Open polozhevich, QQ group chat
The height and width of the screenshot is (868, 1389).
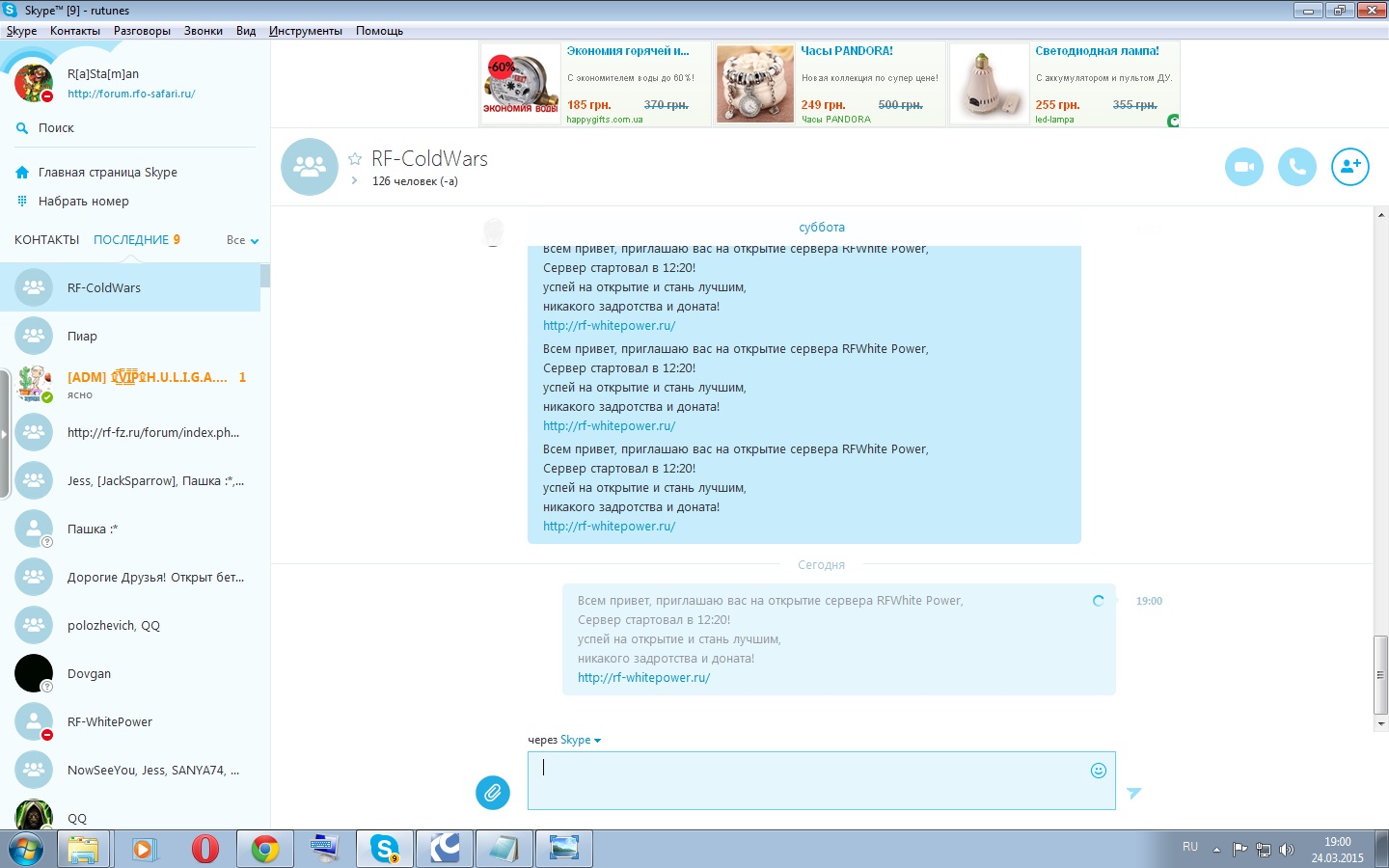[x=130, y=625]
